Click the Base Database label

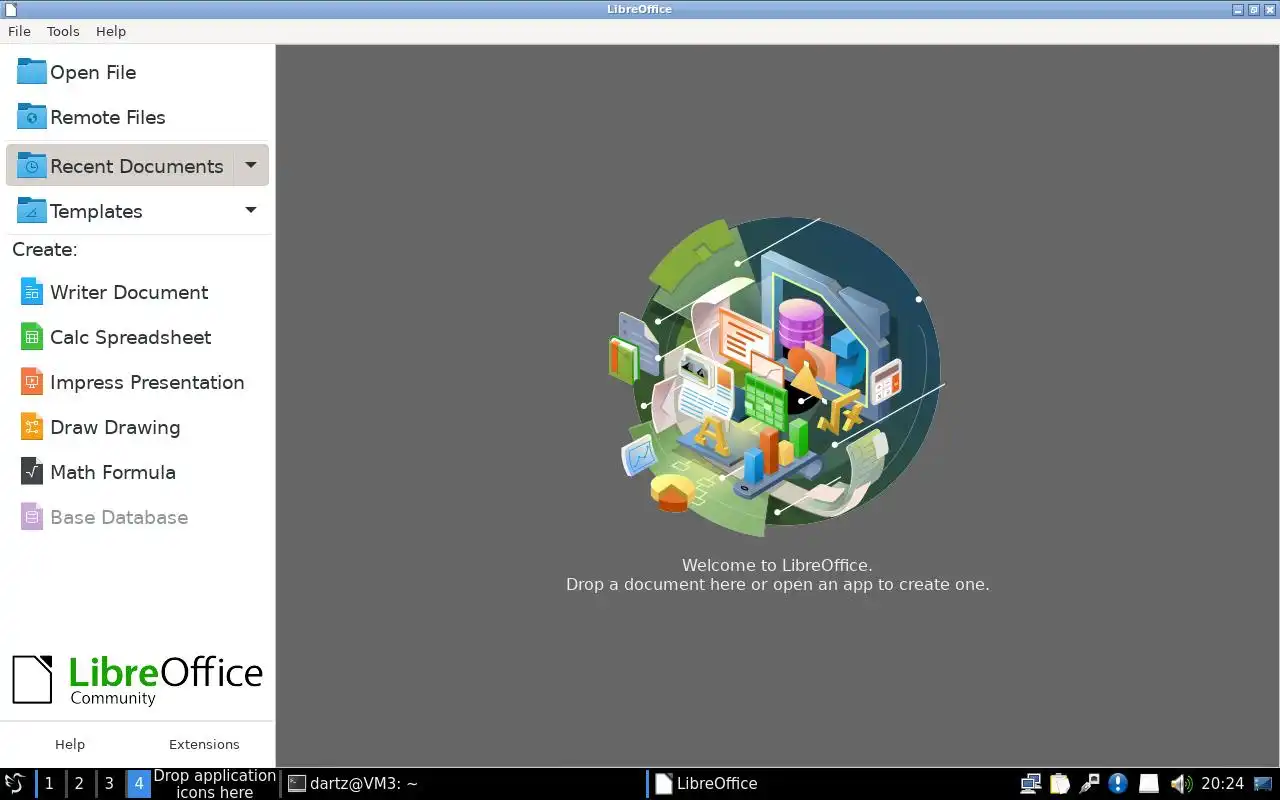[x=119, y=517]
